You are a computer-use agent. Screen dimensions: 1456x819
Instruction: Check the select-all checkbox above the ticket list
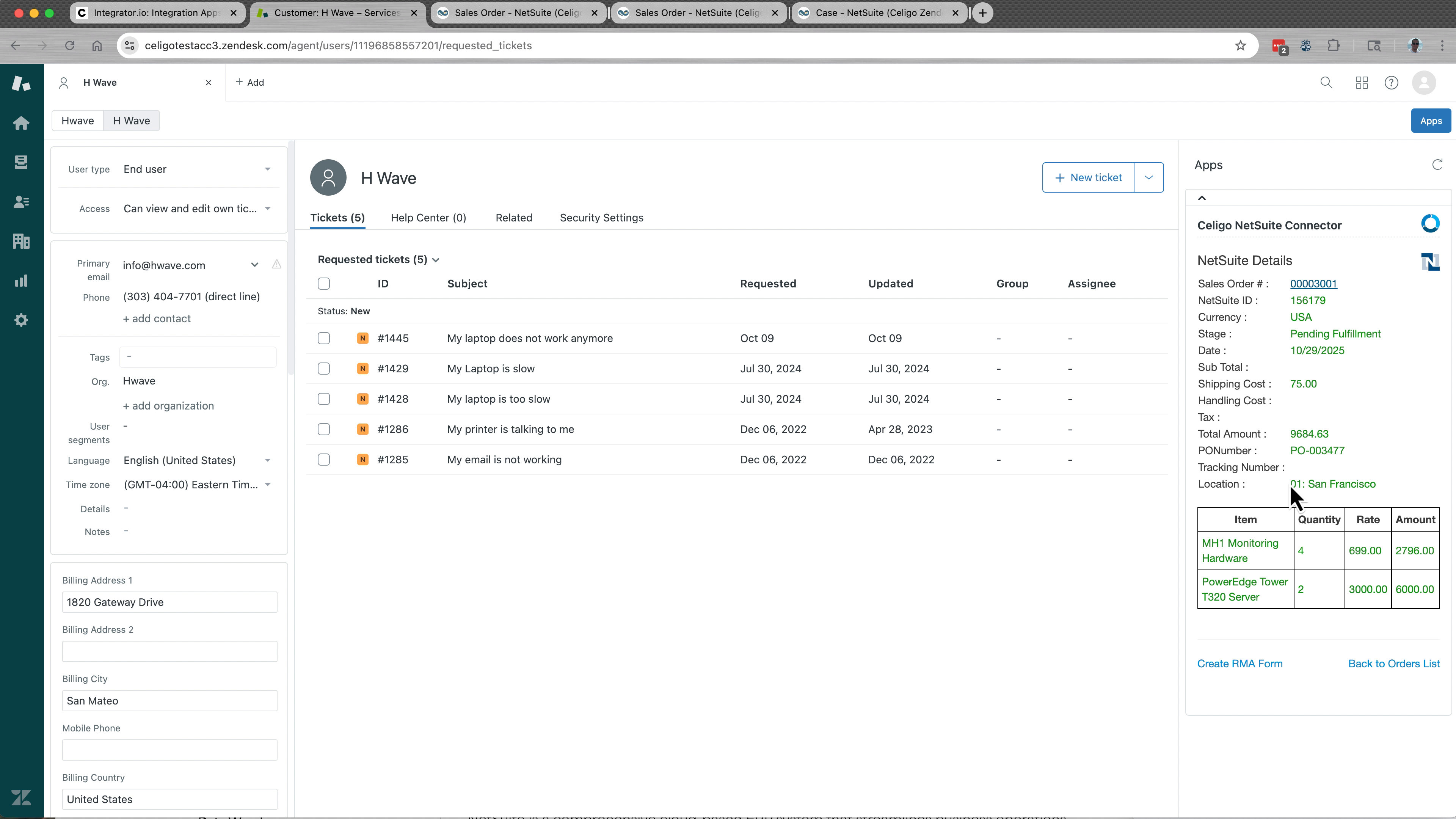coord(323,284)
